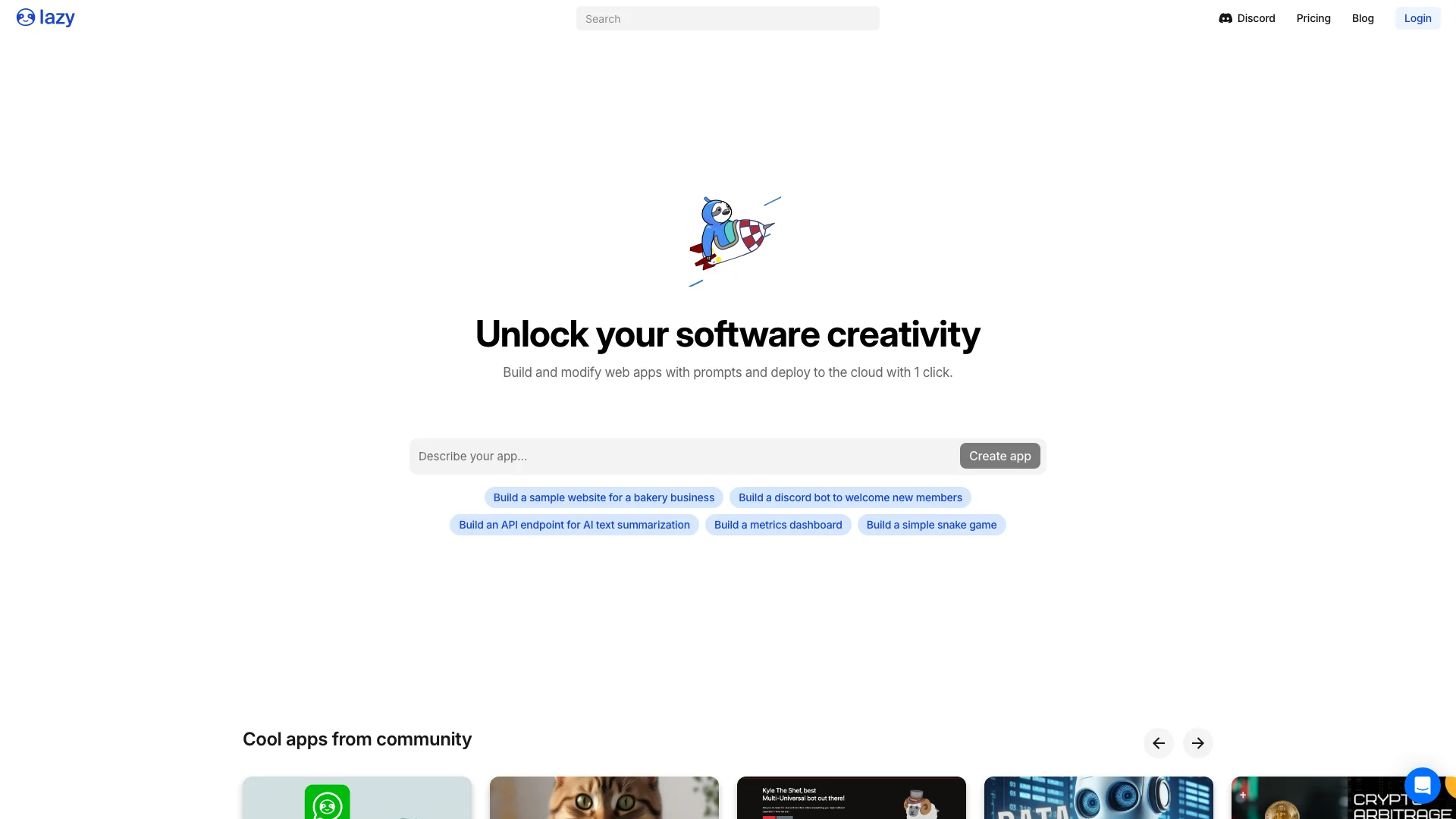Click the Login button top right

pos(1417,18)
